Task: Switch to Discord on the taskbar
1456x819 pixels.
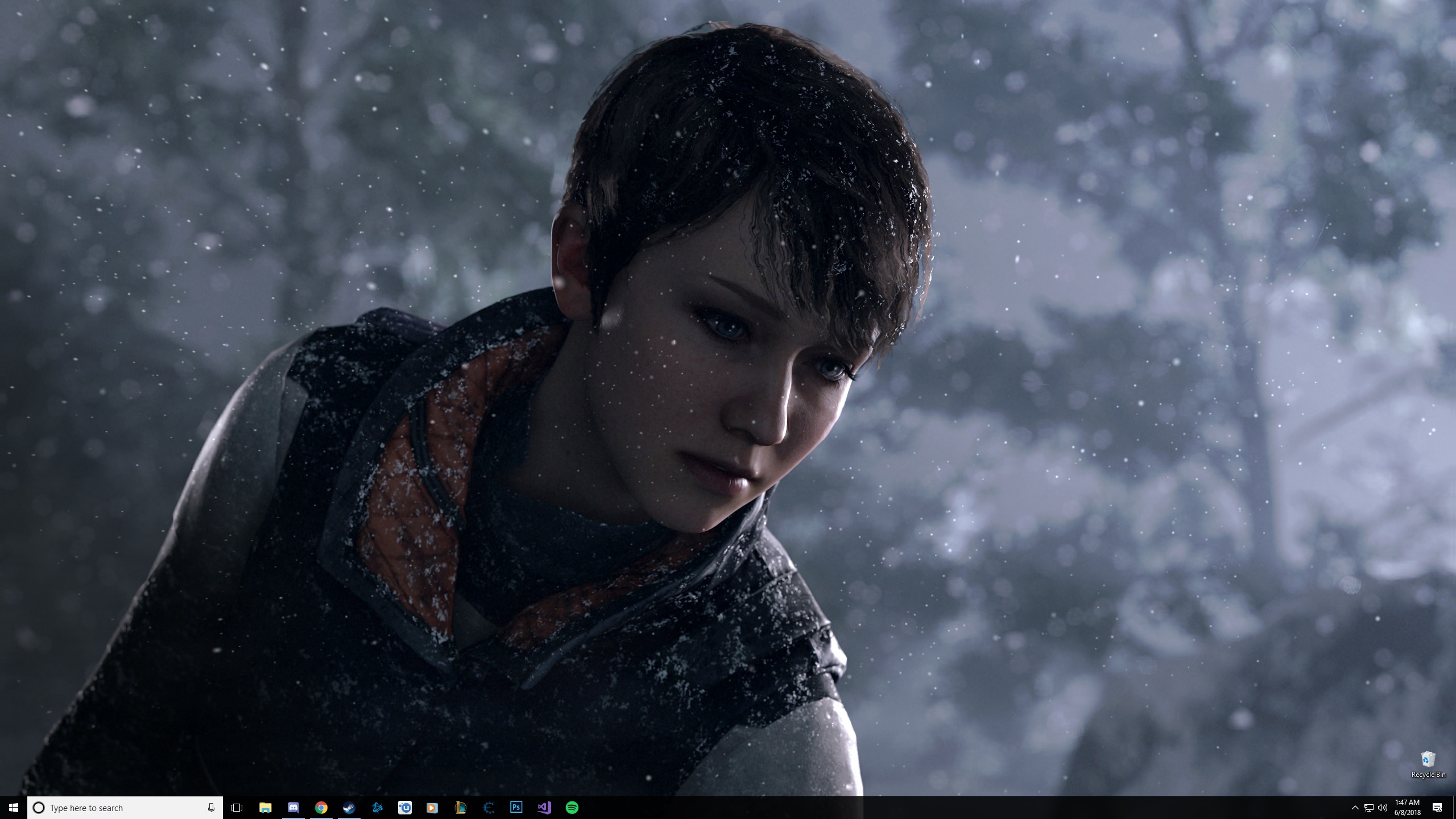Action: click(x=293, y=808)
